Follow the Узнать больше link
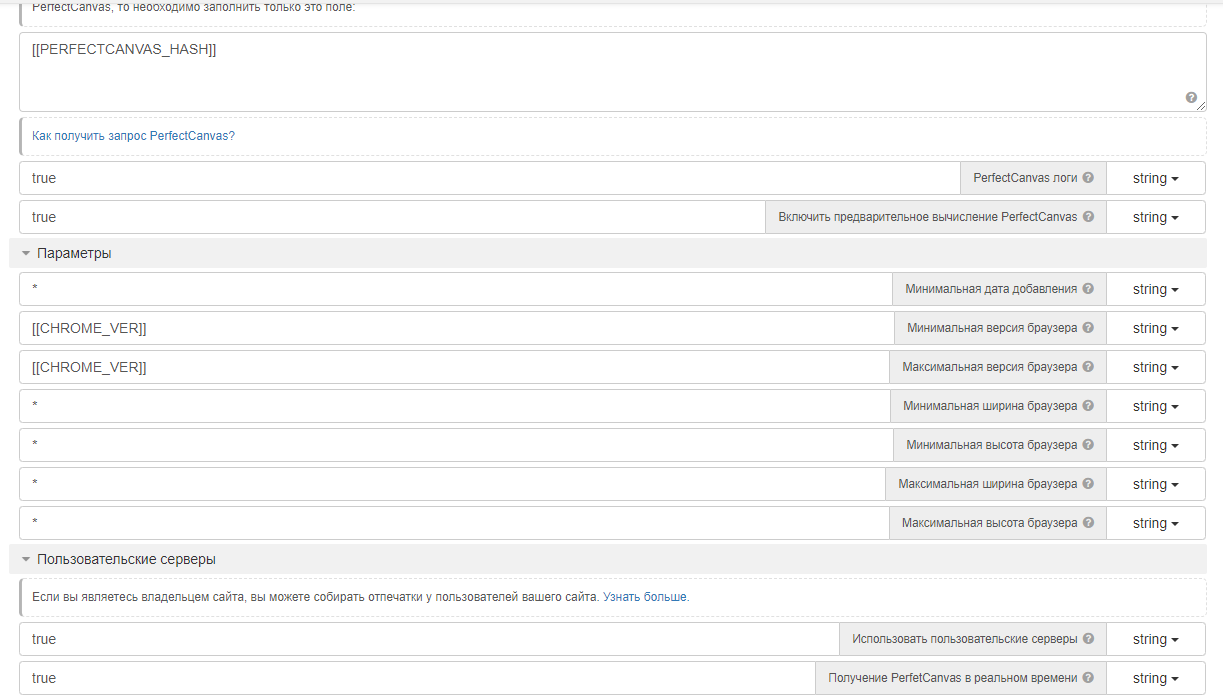The width and height of the screenshot is (1223, 699). (645, 597)
